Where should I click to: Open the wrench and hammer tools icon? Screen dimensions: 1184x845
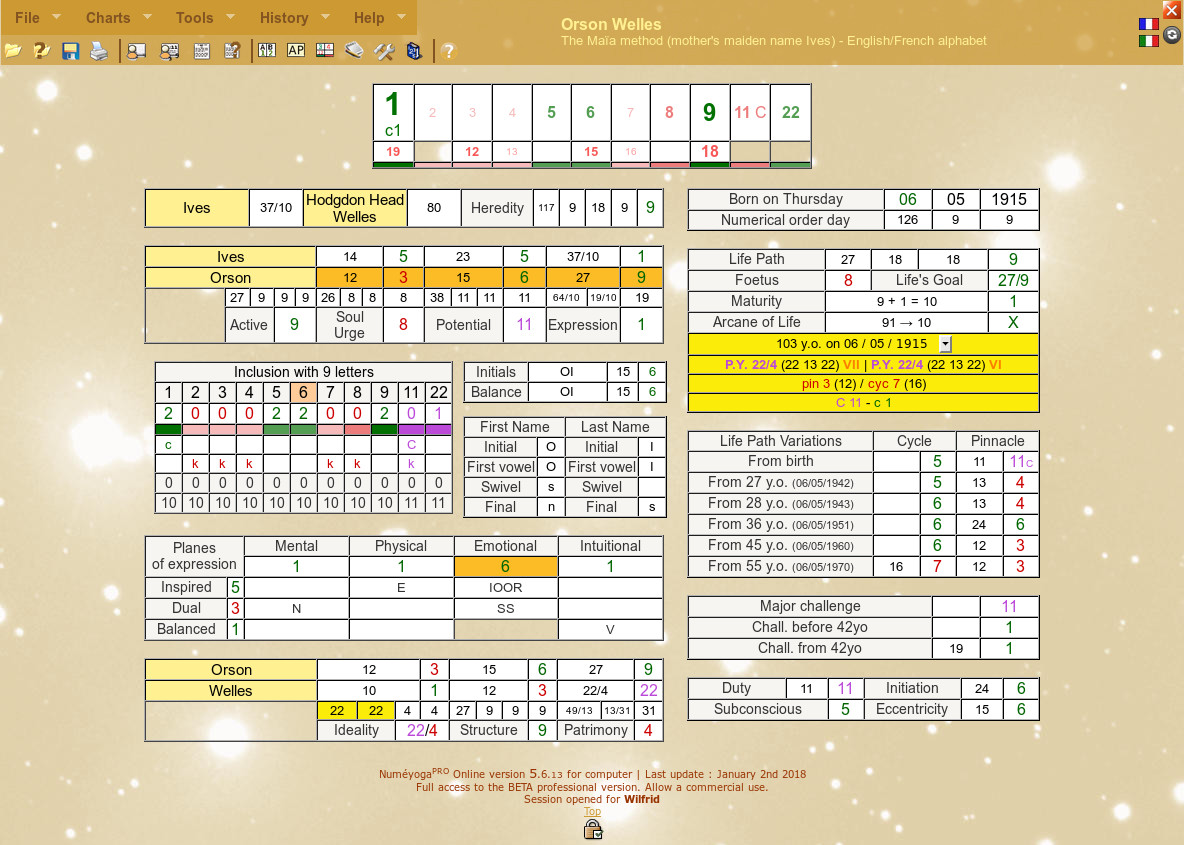point(384,50)
